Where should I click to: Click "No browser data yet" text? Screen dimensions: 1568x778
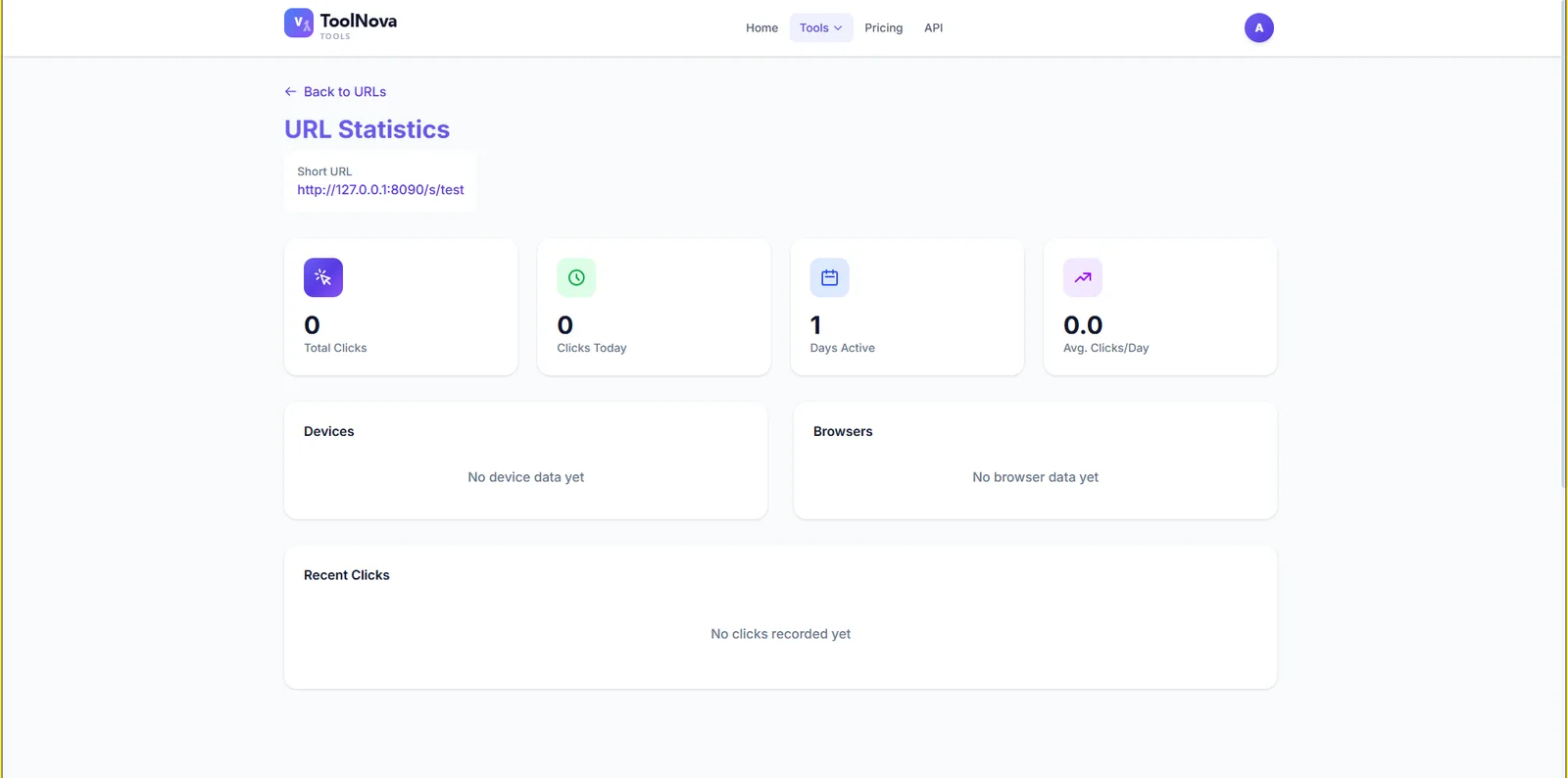[1036, 477]
